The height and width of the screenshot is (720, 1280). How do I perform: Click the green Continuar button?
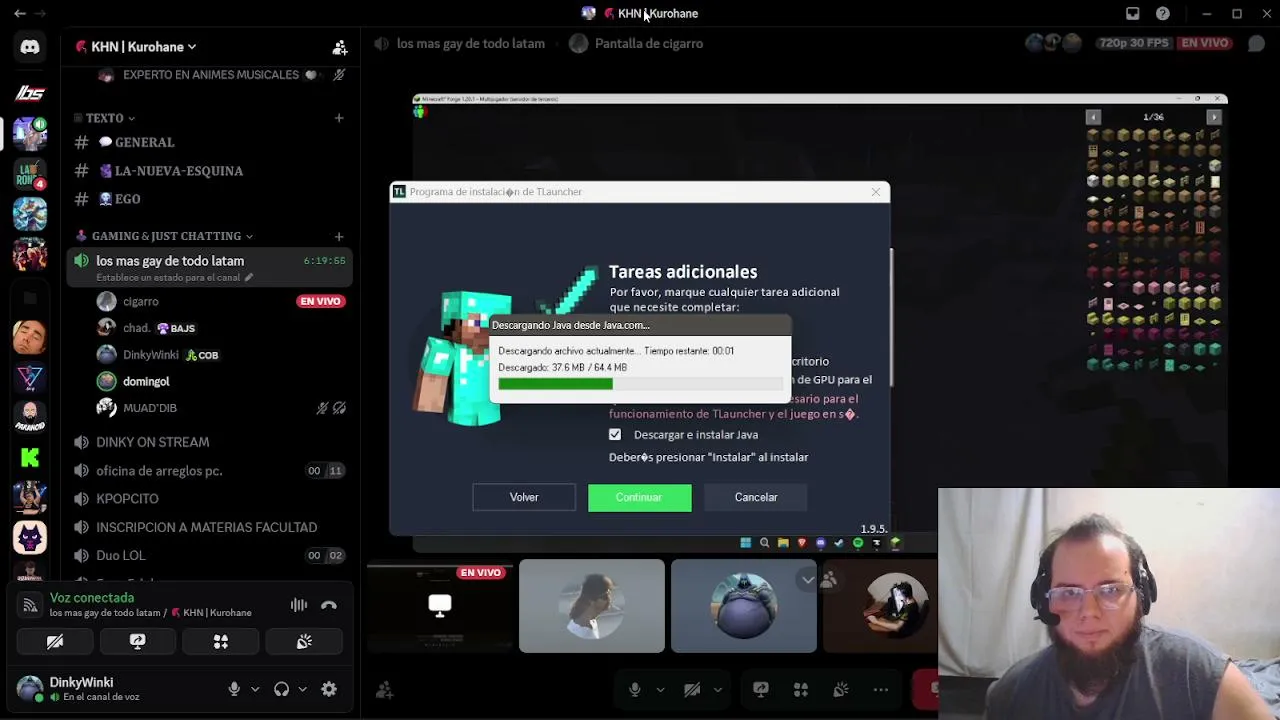[x=639, y=497]
